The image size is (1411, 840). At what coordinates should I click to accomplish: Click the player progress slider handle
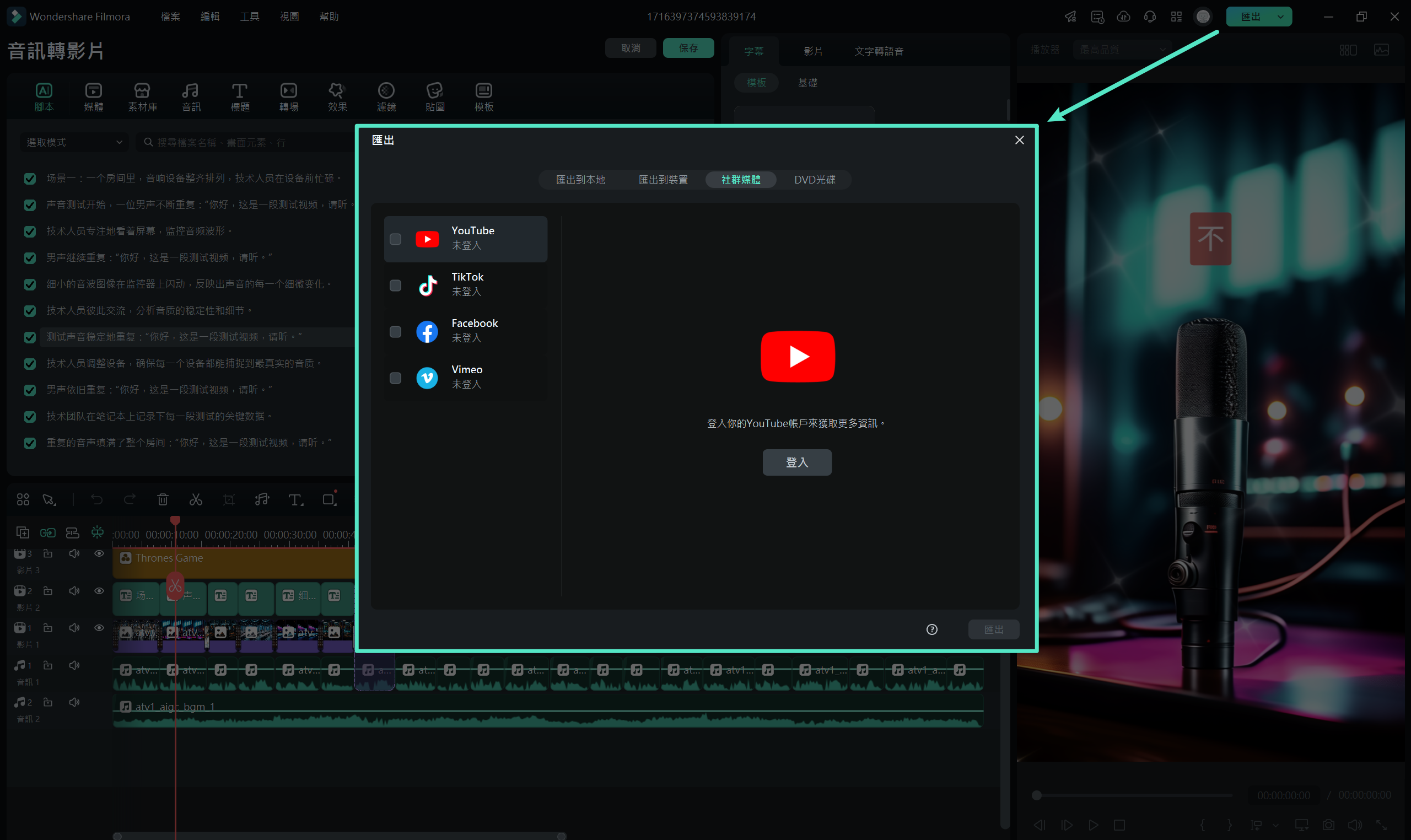point(1037,795)
